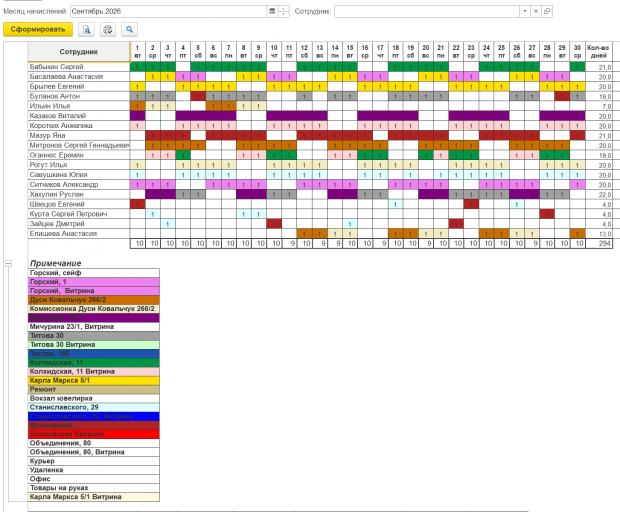Select employee row Мазур Яна
620x512 pixels.
pyautogui.click(x=79, y=136)
